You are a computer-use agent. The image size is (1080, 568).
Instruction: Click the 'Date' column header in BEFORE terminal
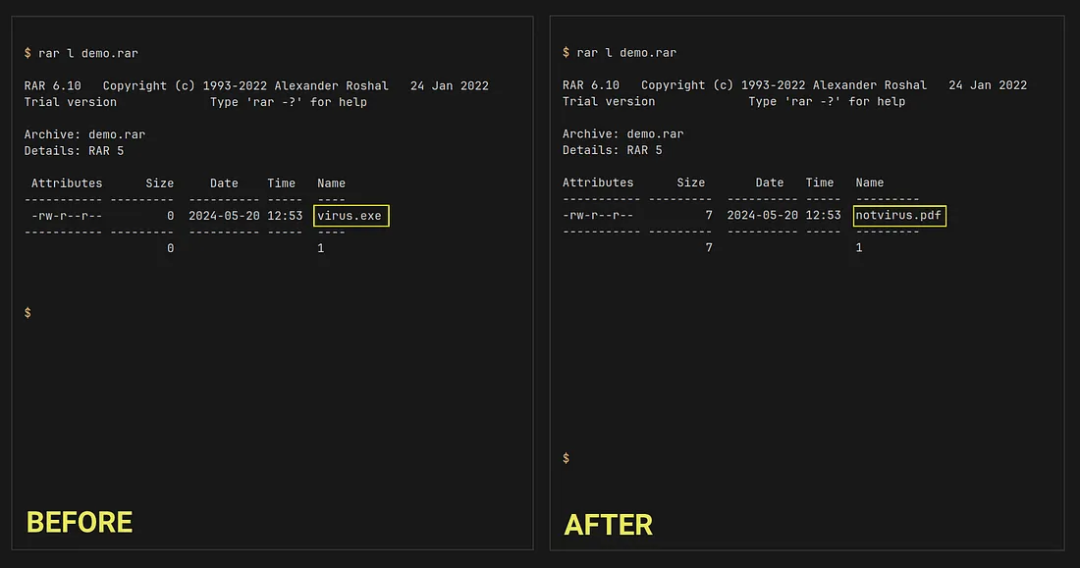tap(224, 183)
